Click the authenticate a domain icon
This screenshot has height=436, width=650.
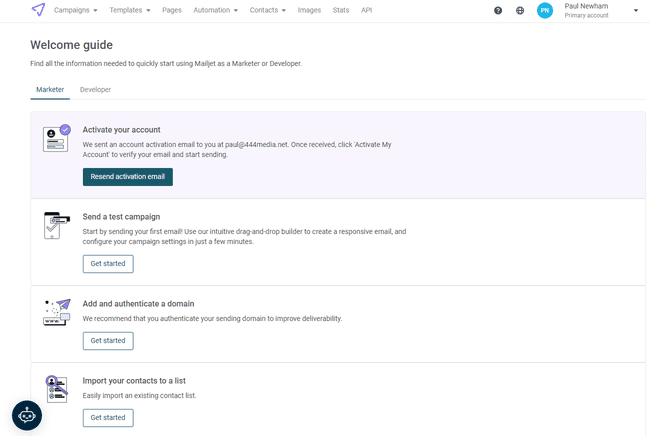click(x=57, y=312)
